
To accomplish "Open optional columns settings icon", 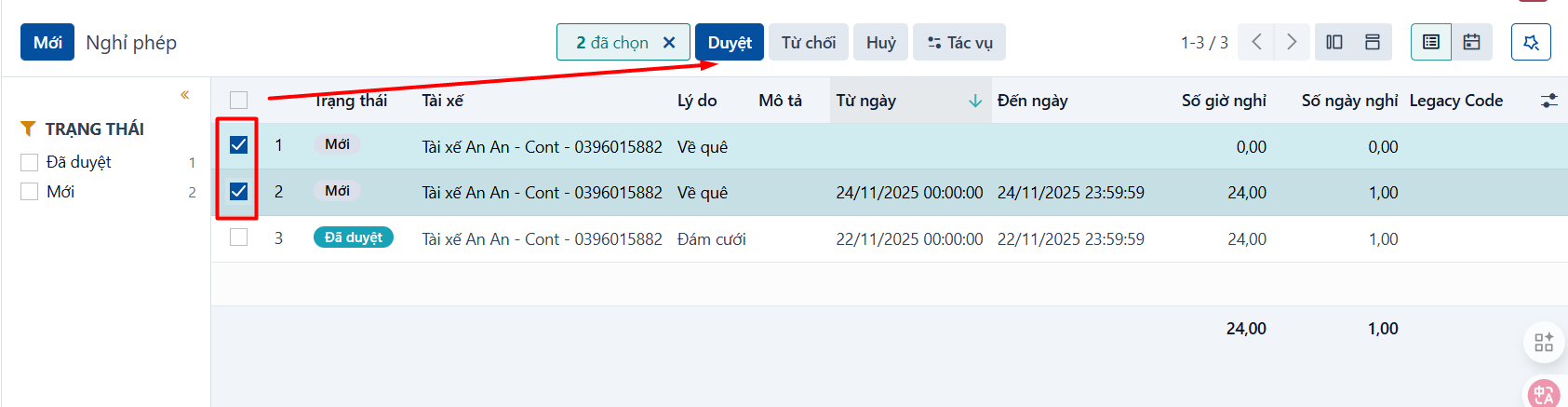I will (x=1549, y=101).
